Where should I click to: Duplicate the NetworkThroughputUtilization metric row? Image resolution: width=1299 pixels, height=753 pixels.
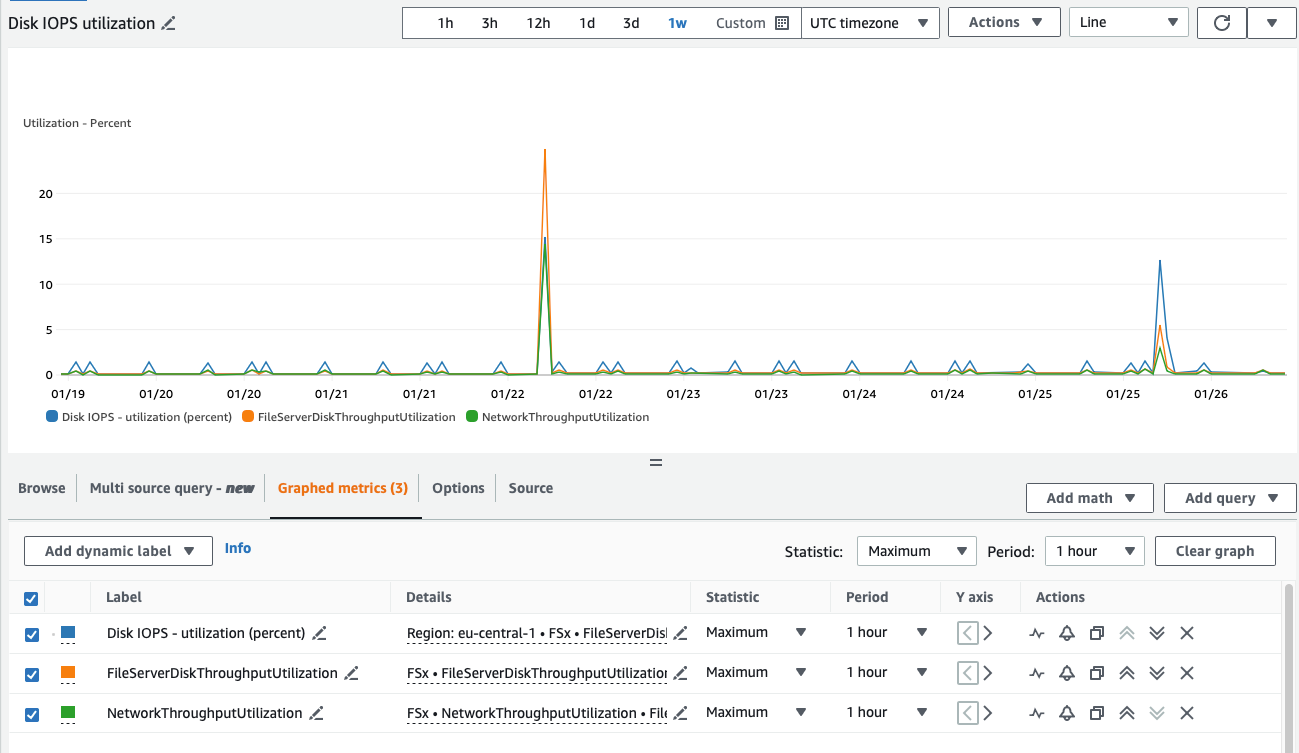pos(1097,713)
